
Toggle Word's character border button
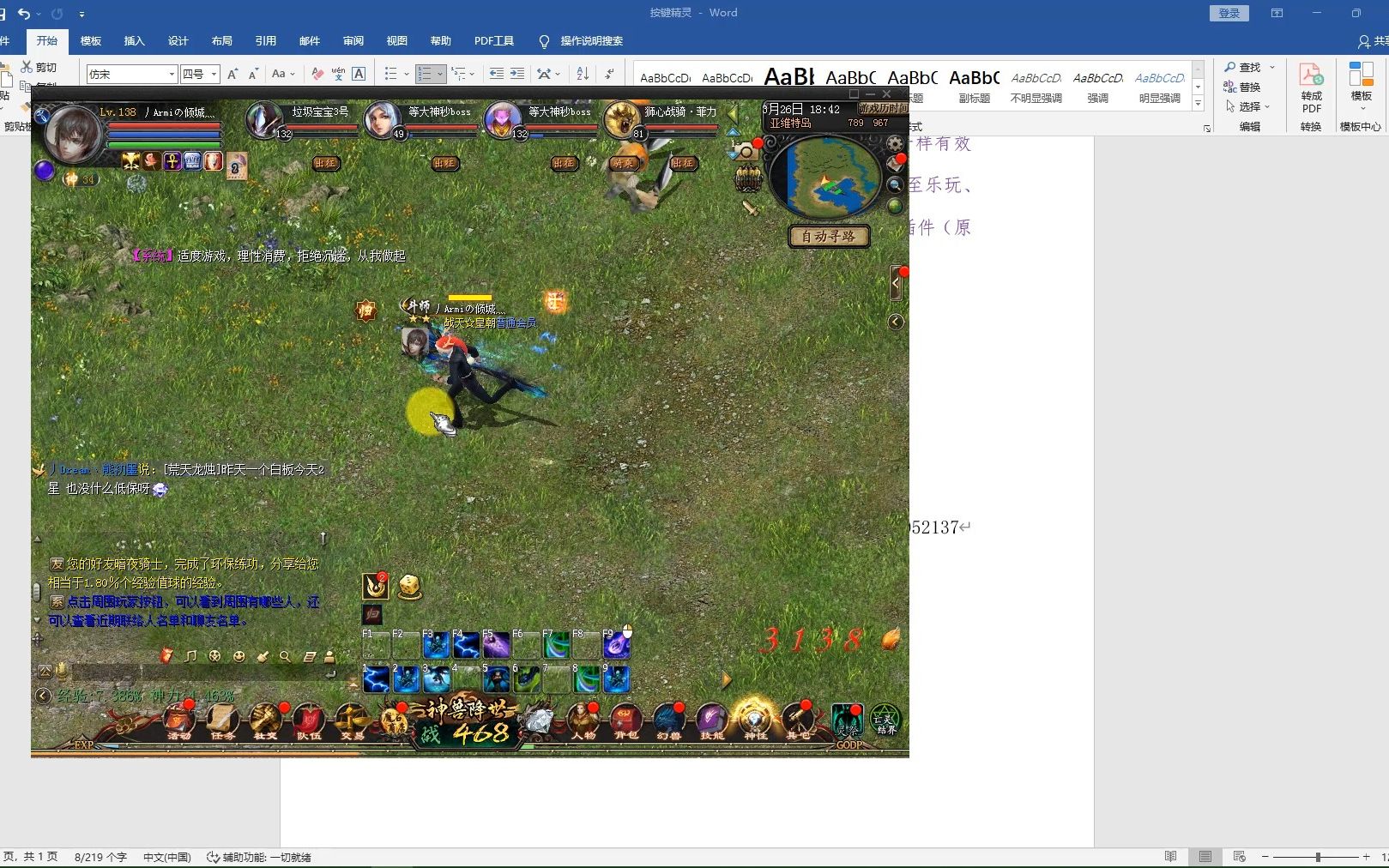point(359,74)
